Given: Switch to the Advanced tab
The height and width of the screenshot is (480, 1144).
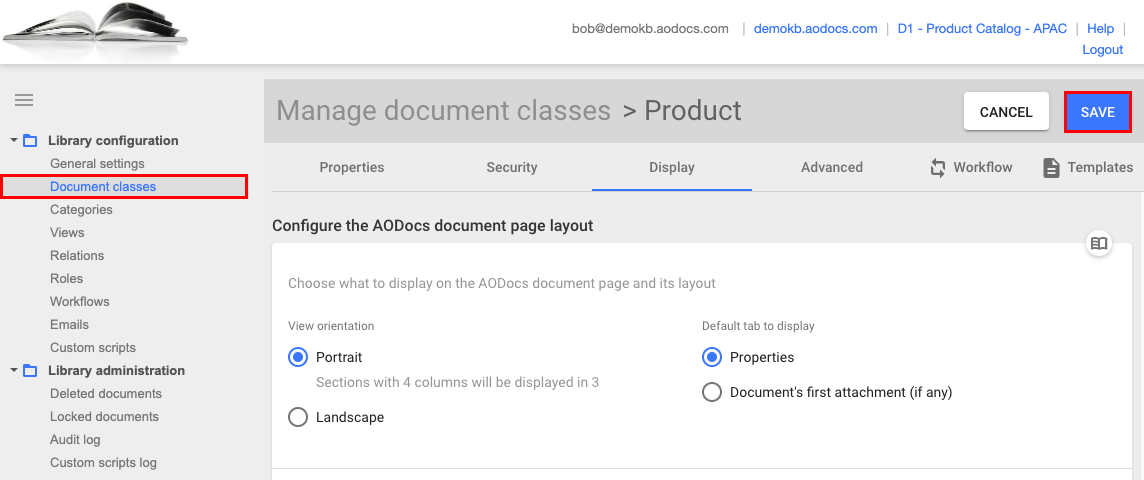Looking at the screenshot, I should (832, 167).
